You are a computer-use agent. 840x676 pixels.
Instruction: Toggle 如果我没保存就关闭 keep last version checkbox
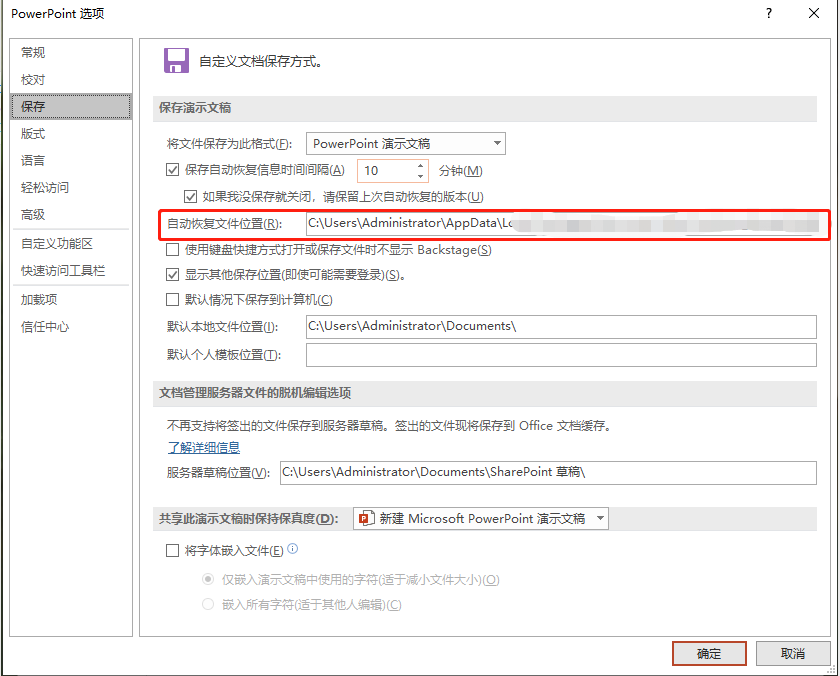(x=190, y=197)
